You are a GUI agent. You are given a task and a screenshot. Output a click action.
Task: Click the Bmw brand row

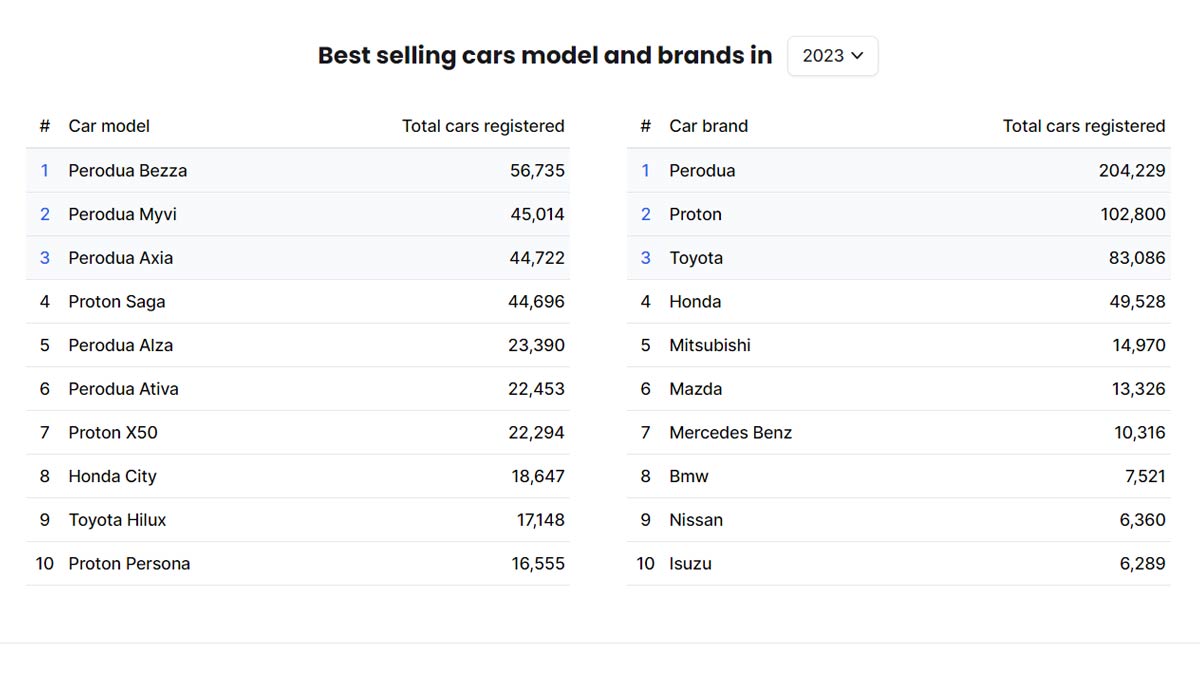pyautogui.click(x=689, y=476)
